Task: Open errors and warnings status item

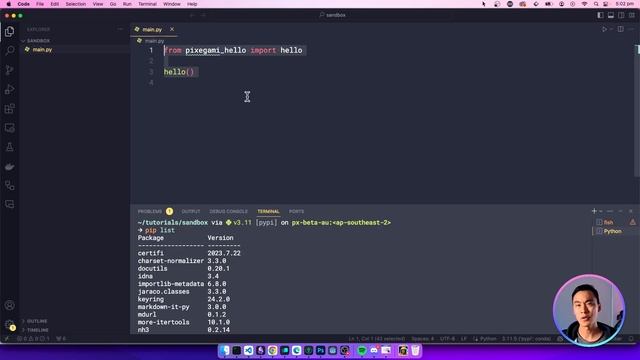Action: [x=33, y=339]
